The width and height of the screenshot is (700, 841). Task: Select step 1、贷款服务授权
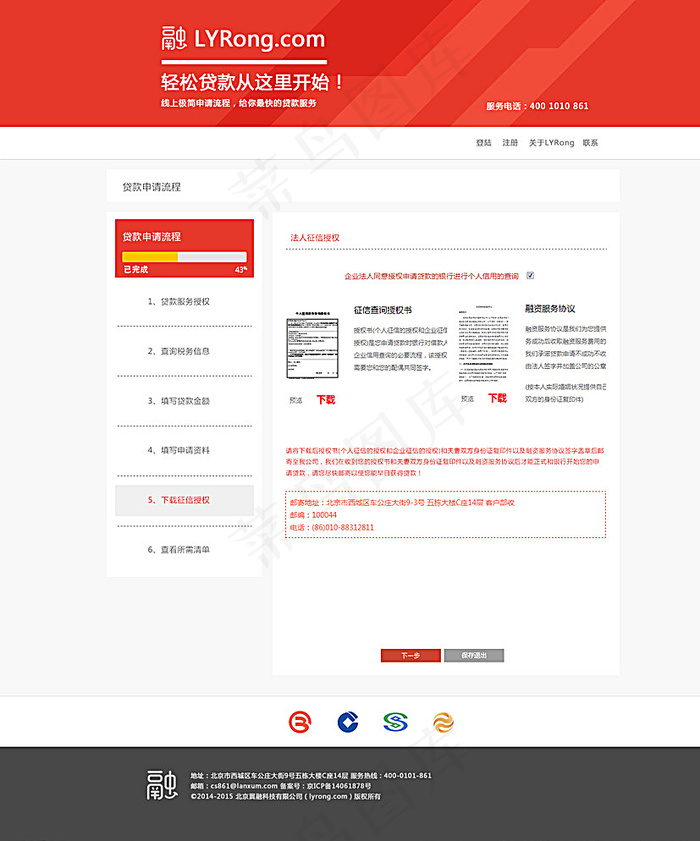click(x=179, y=301)
